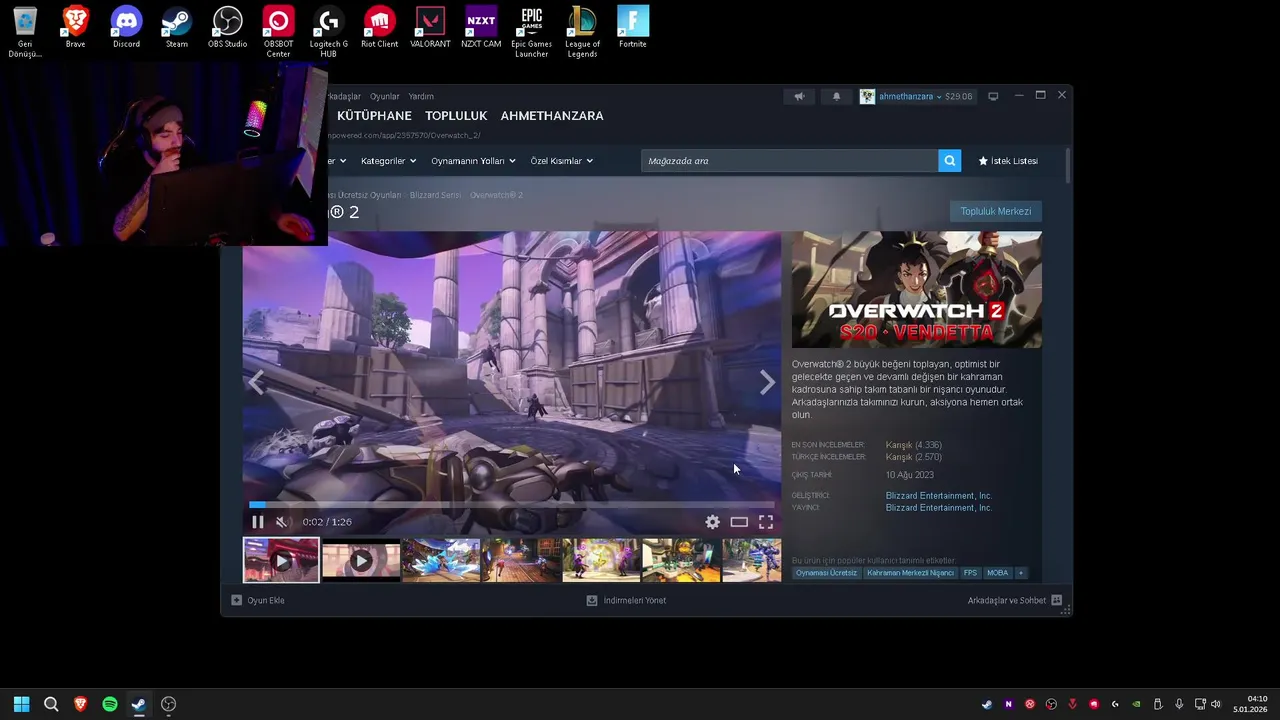Select the second trailer thumbnail
Screen dimensions: 1280x720
(x=361, y=561)
